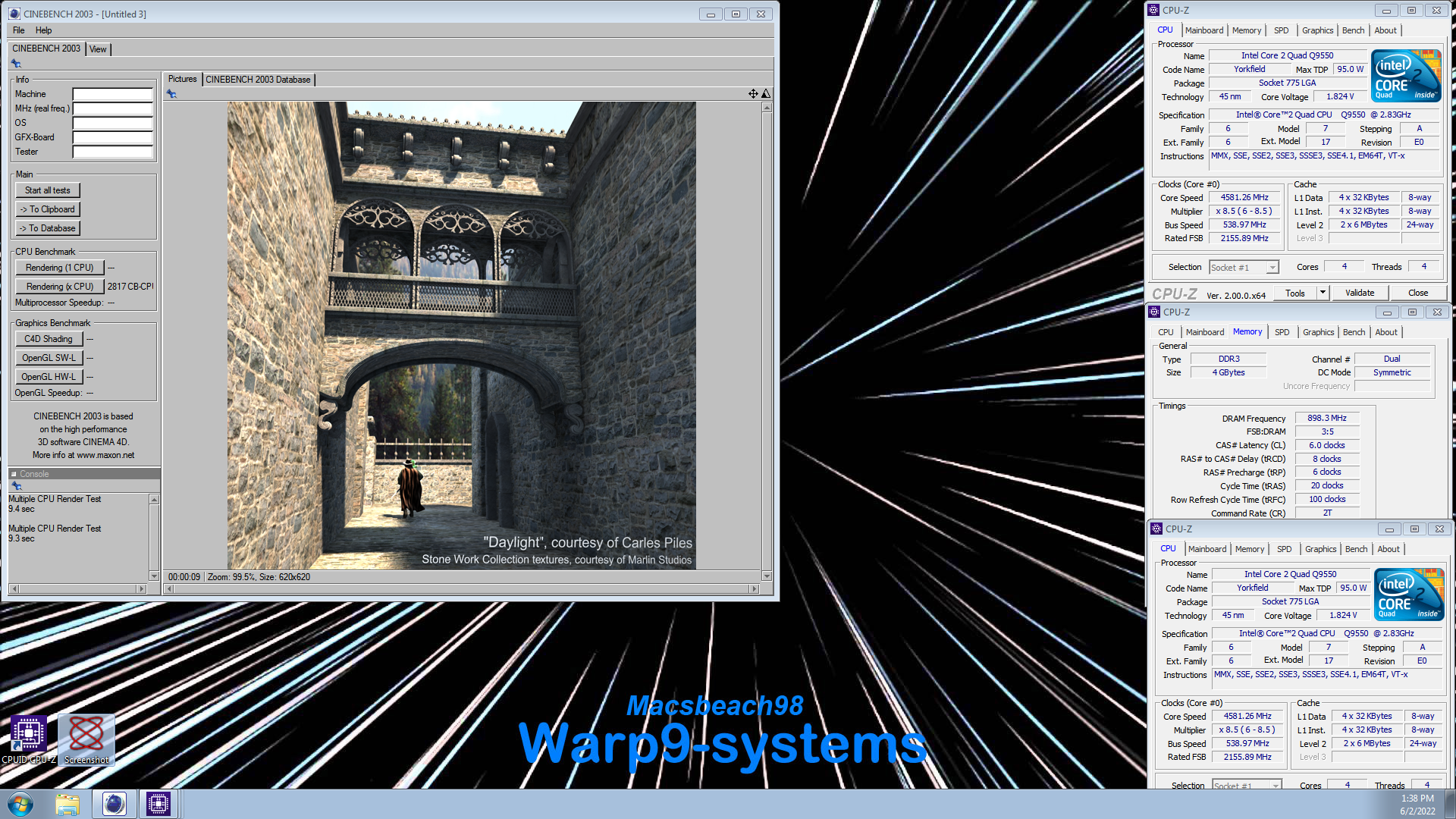Click the Console horizontal scrollbar right arrow

141,588
